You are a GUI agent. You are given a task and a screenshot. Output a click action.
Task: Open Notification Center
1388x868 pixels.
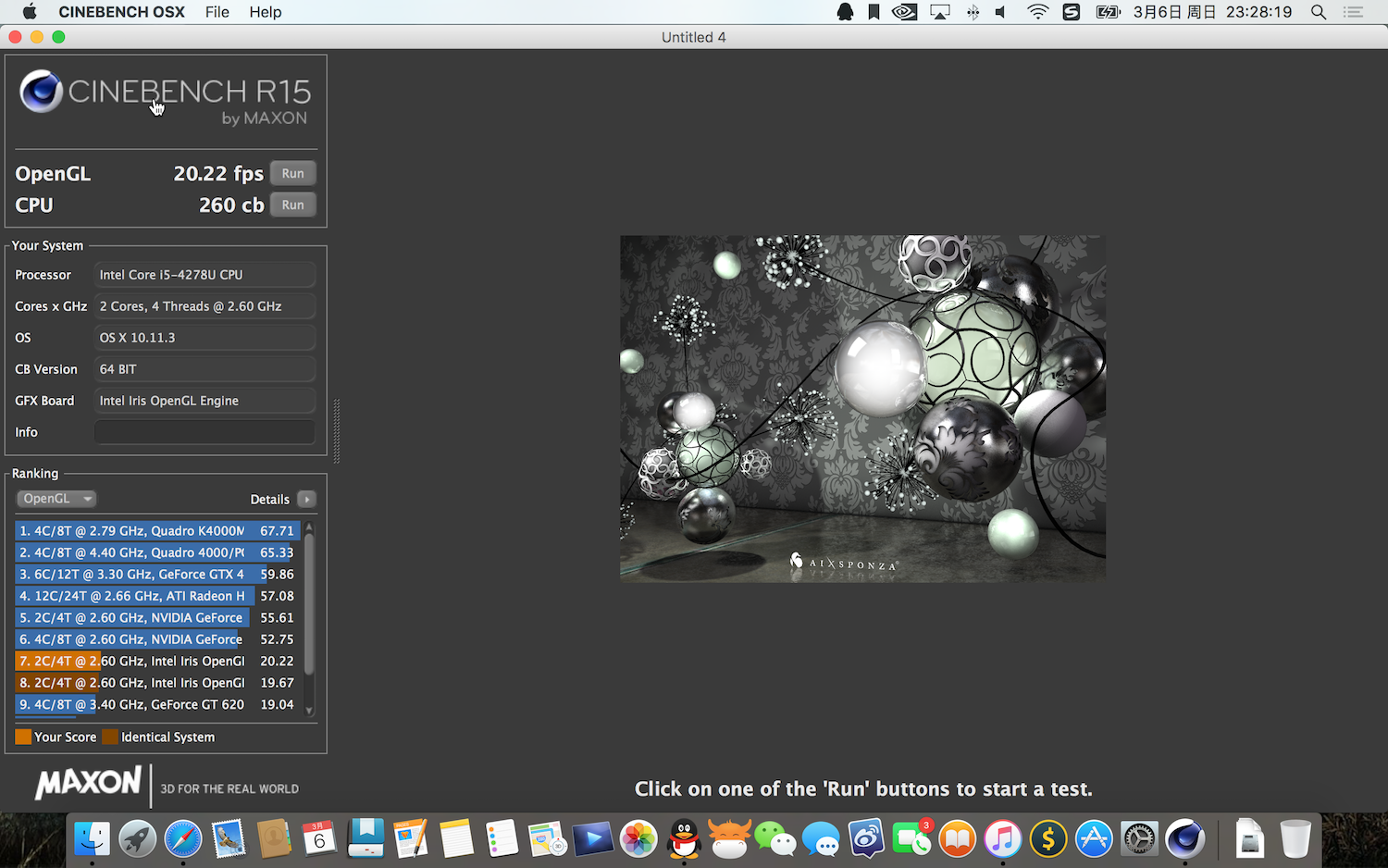tap(1354, 12)
